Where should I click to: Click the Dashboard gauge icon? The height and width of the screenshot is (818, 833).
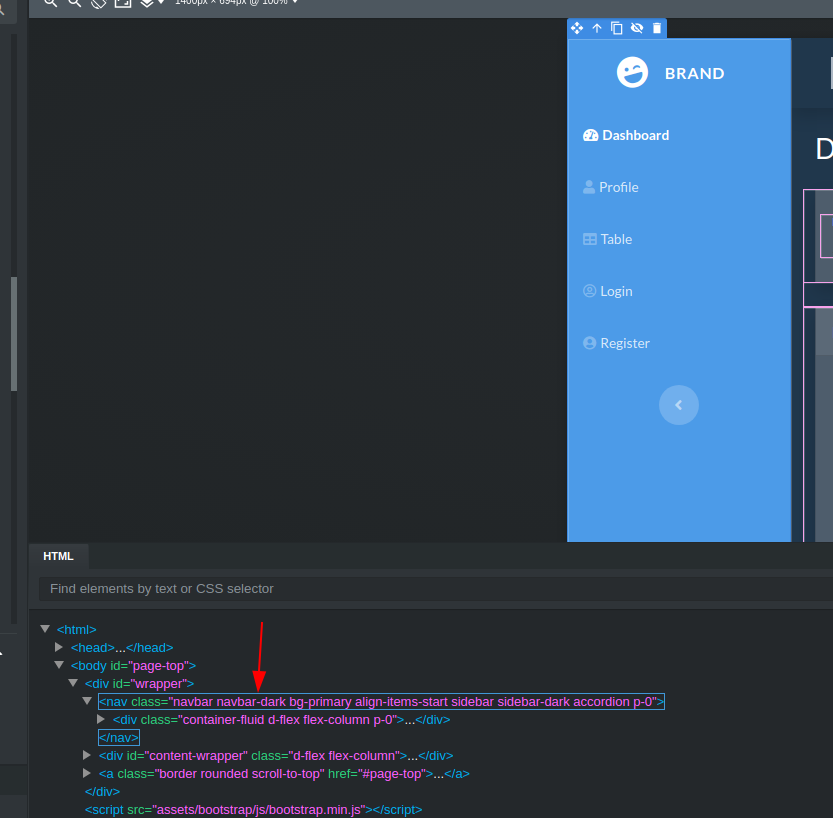(x=590, y=135)
